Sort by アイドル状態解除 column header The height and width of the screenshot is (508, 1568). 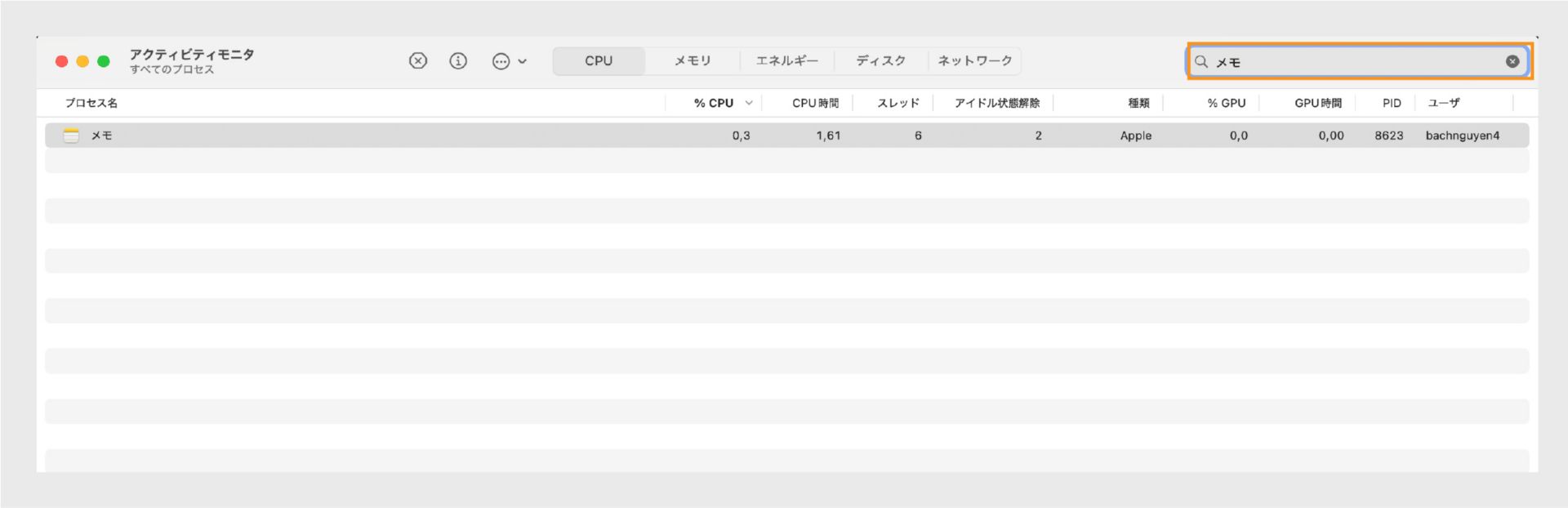[x=997, y=103]
